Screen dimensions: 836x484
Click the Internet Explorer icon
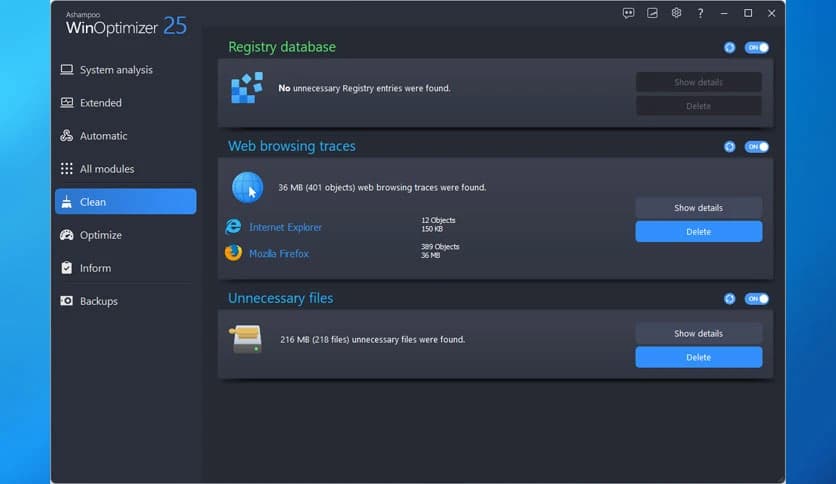pos(233,227)
